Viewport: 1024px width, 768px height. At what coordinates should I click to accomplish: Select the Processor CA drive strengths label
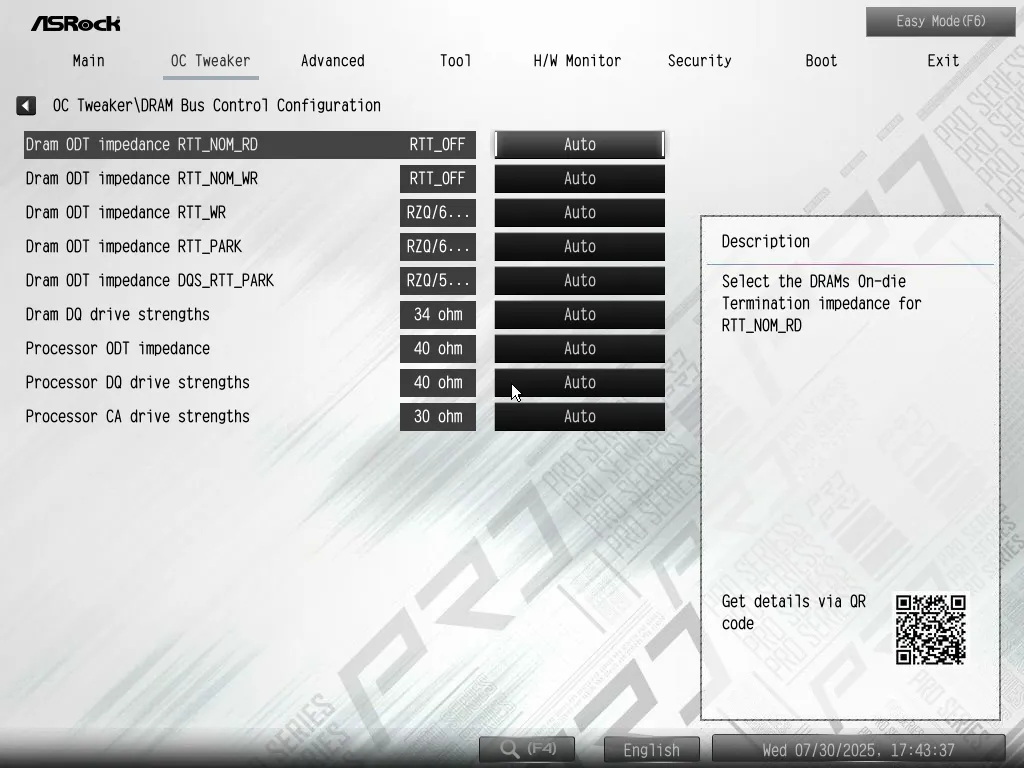click(x=137, y=416)
